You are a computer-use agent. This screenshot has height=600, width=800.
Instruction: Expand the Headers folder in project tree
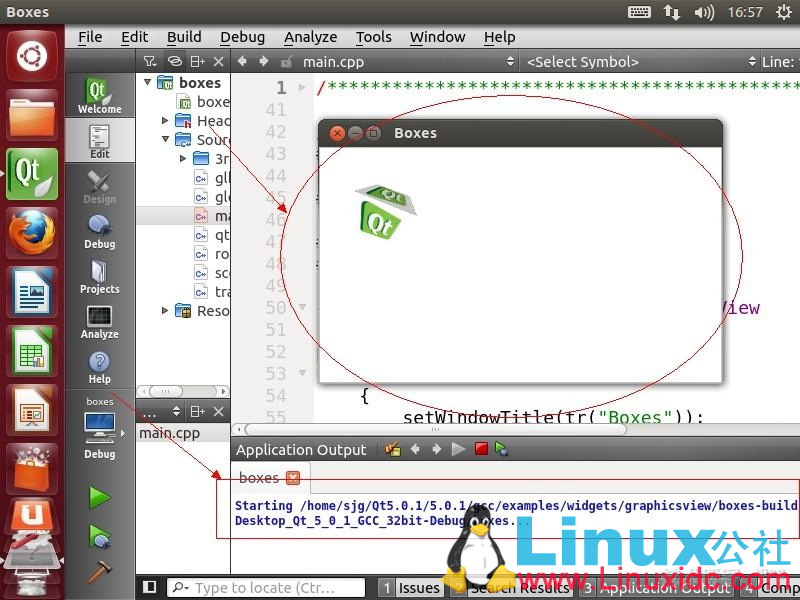click(x=166, y=121)
